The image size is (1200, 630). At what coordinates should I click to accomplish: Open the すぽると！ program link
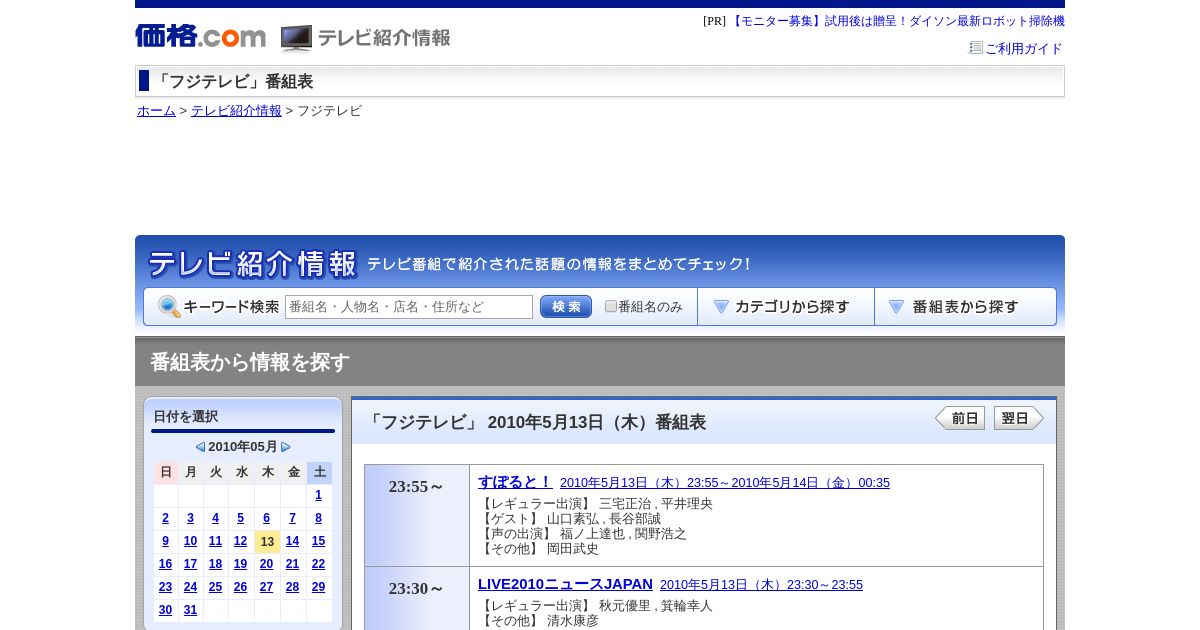point(515,481)
